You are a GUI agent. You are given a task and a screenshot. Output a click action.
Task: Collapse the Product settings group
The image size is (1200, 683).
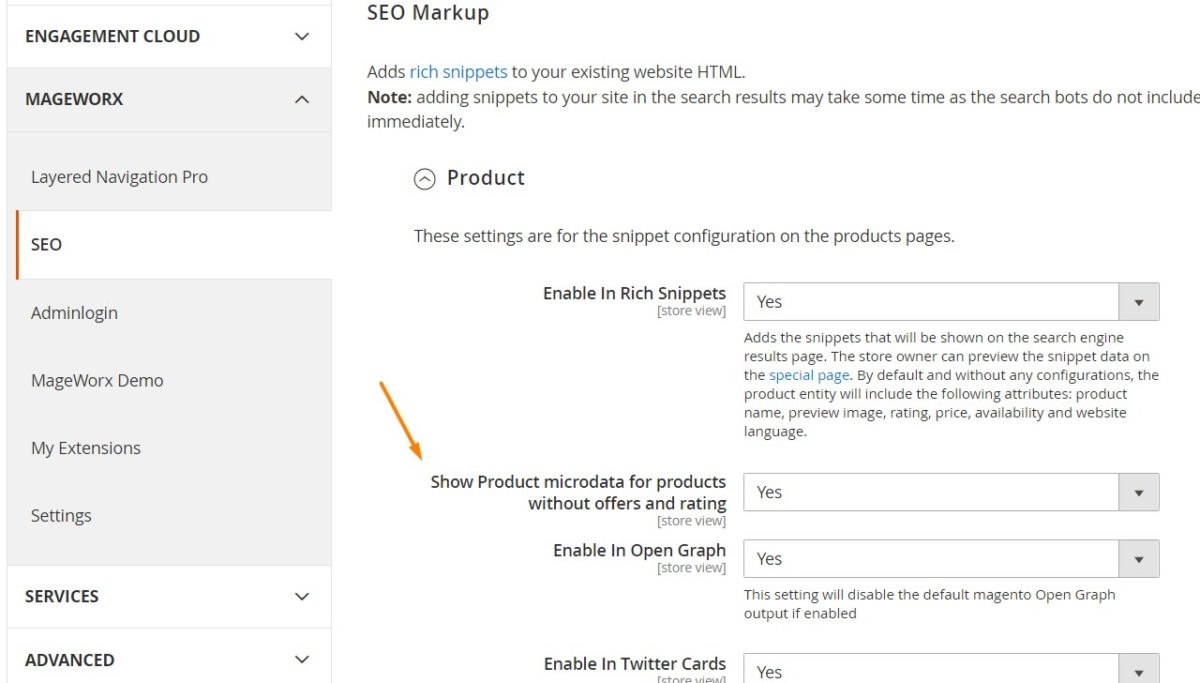coord(425,179)
